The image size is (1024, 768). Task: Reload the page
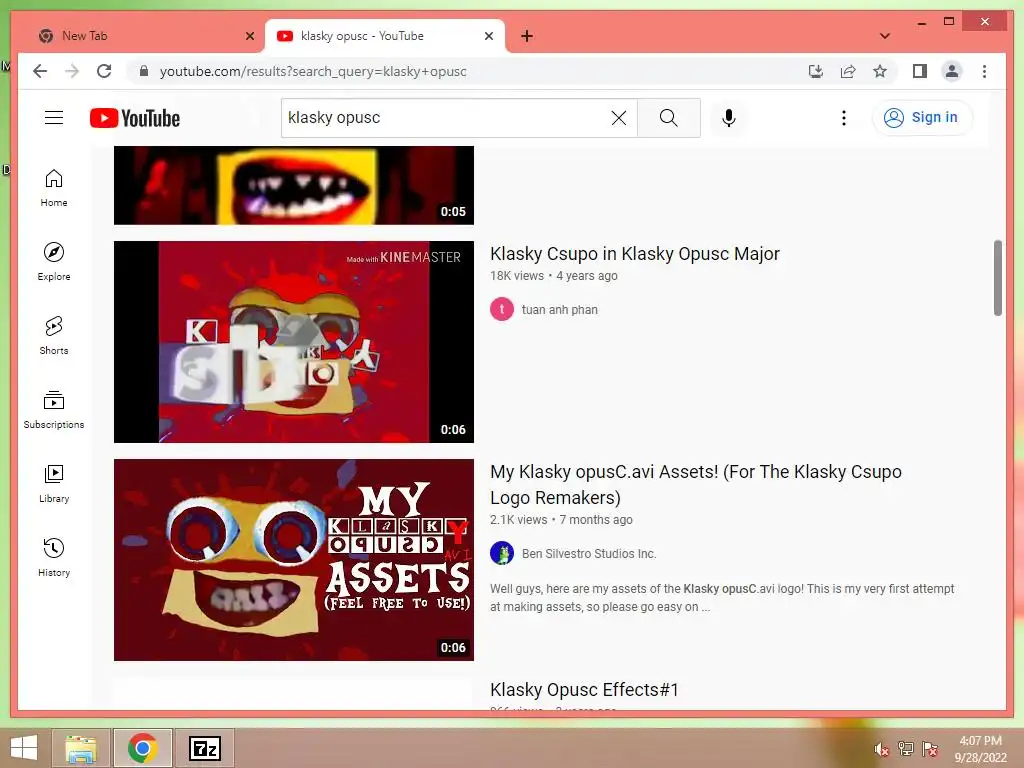[x=104, y=71]
